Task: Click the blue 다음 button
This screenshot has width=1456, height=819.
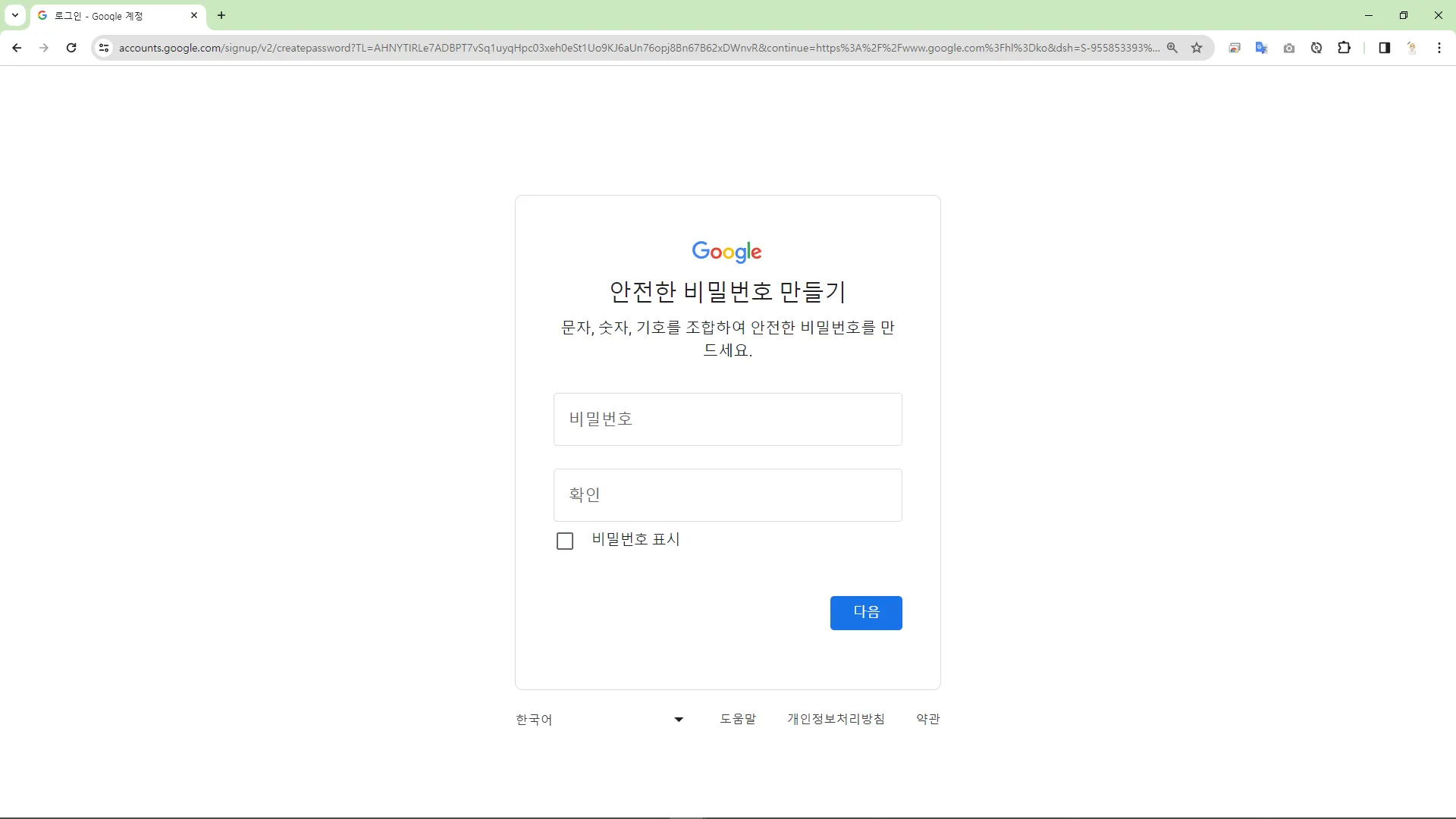Action: [x=865, y=613]
